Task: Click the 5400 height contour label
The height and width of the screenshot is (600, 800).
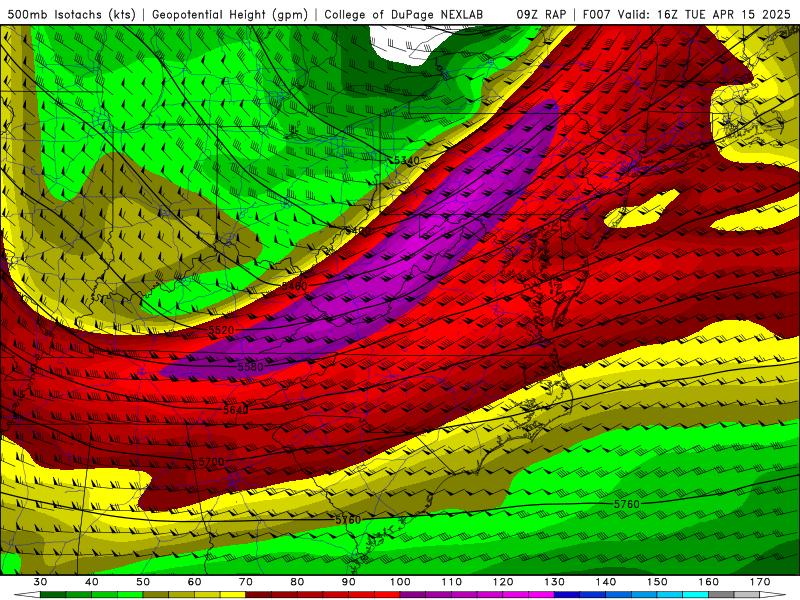Action: 358,231
